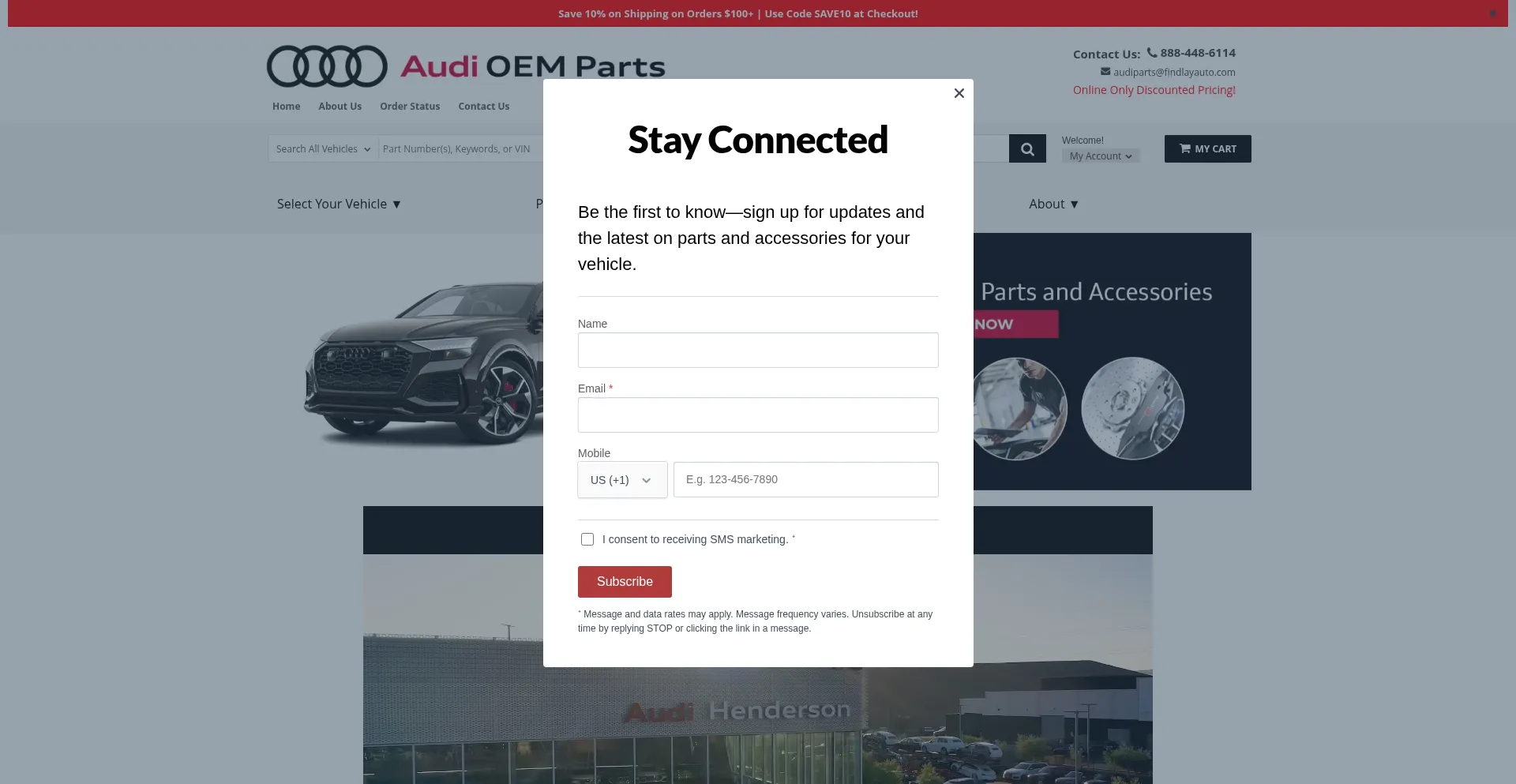Click the mechanic circular image
Image resolution: width=1516 pixels, height=784 pixels.
click(1020, 408)
